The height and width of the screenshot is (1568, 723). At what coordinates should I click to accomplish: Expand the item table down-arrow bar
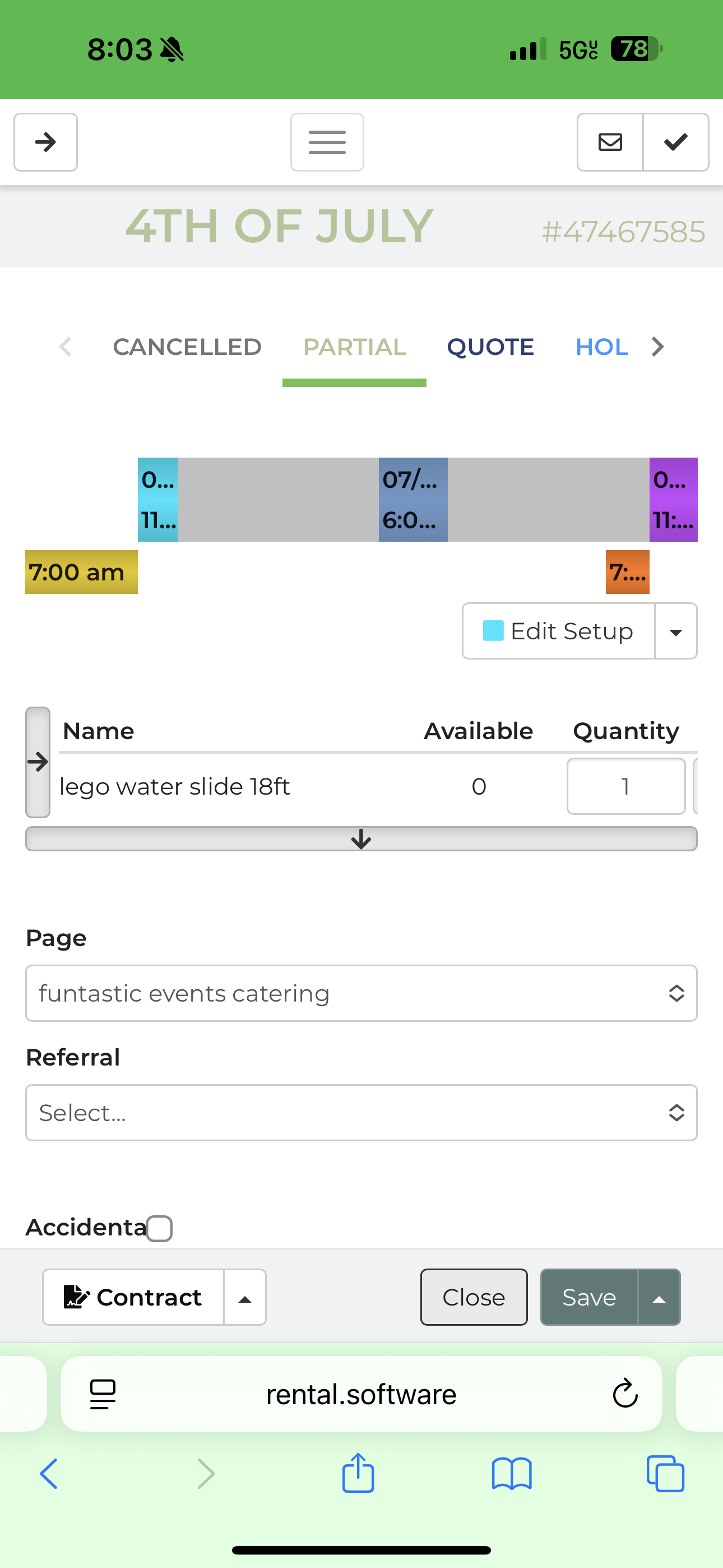coord(361,839)
